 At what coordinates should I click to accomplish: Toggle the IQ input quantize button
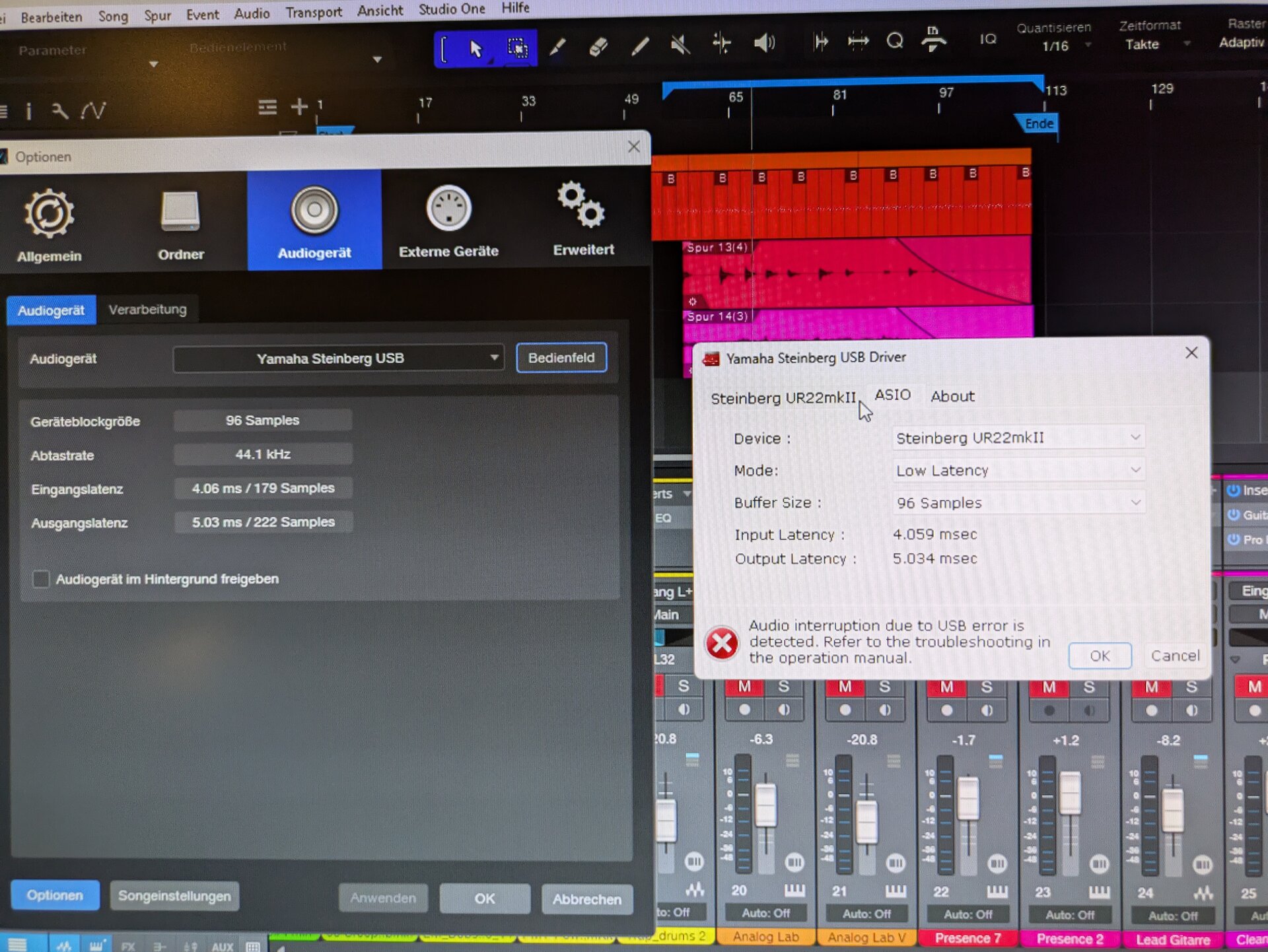tap(988, 39)
